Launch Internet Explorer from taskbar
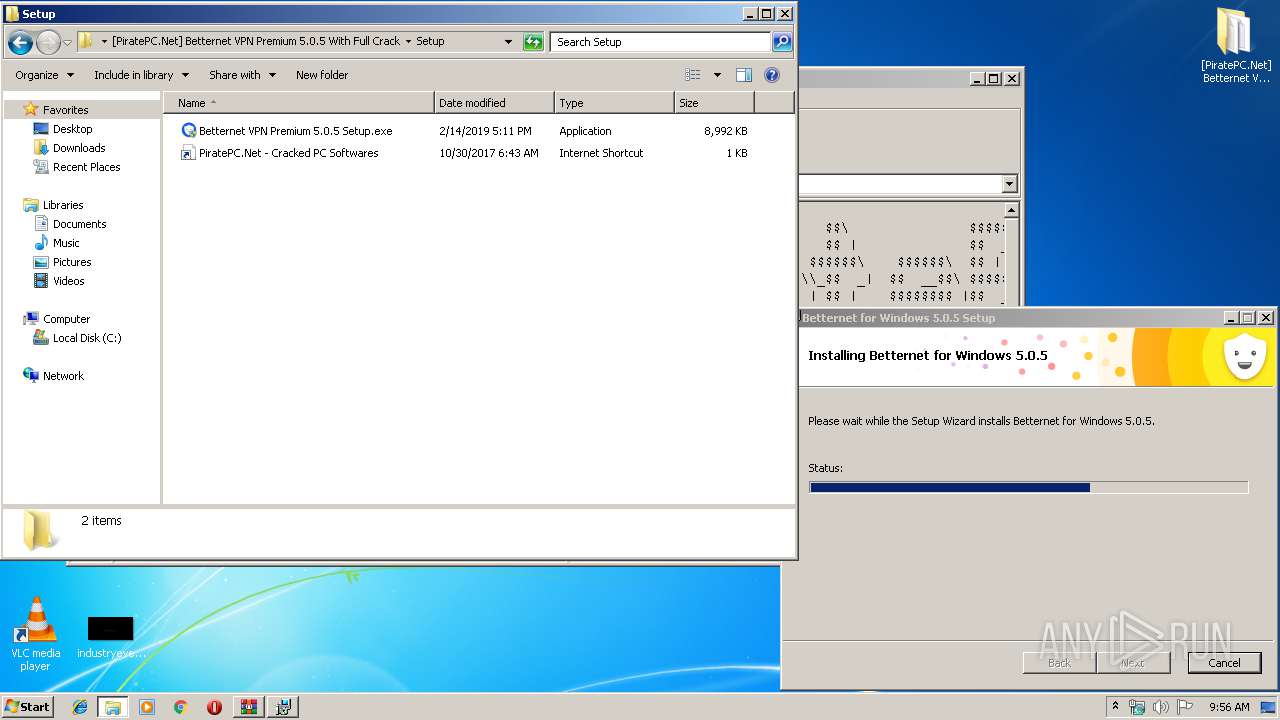Image resolution: width=1280 pixels, height=720 pixels. point(80,707)
